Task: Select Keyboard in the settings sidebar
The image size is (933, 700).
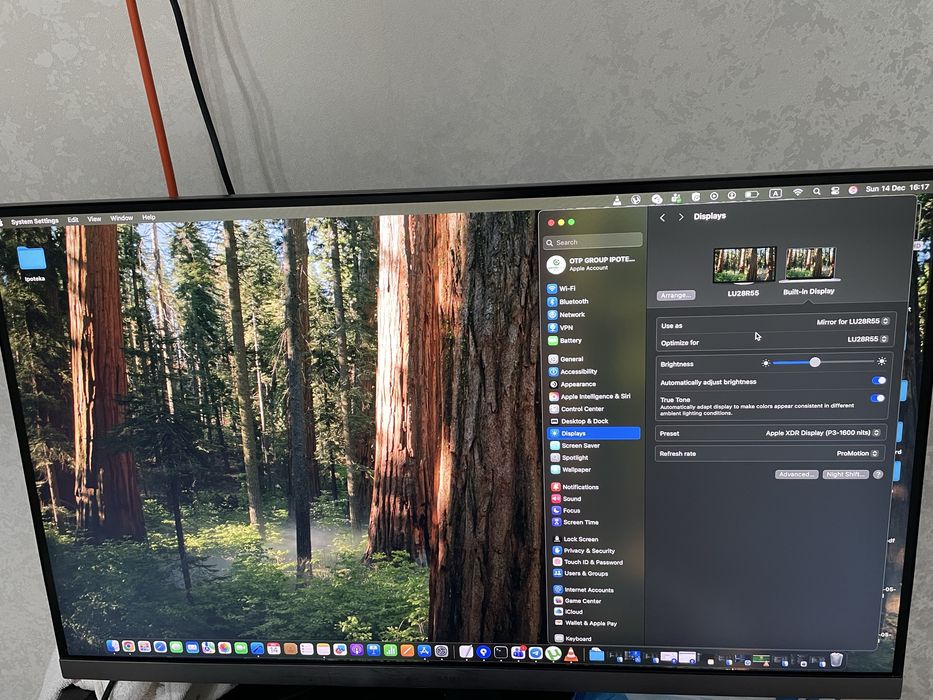Action: pyautogui.click(x=574, y=639)
